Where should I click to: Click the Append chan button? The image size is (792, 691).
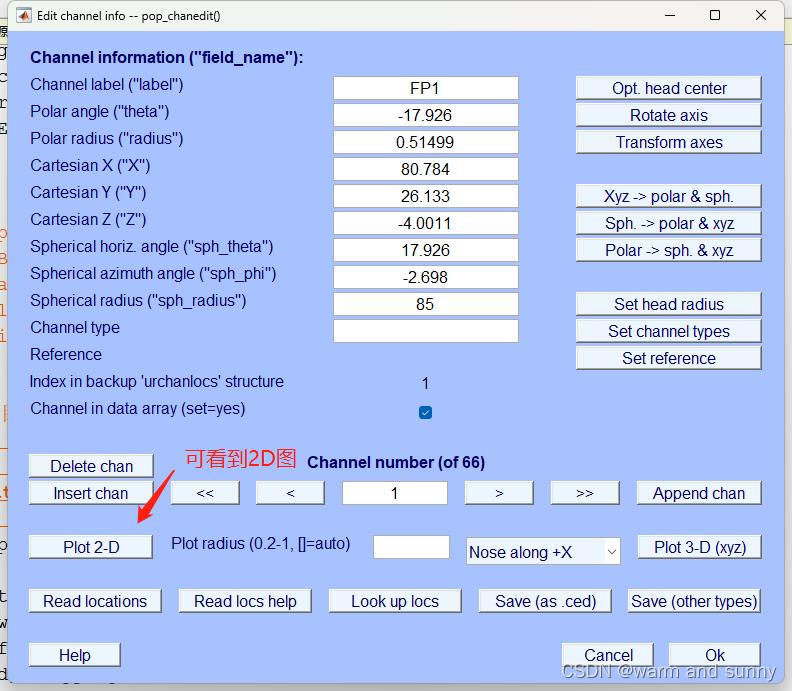(x=699, y=493)
